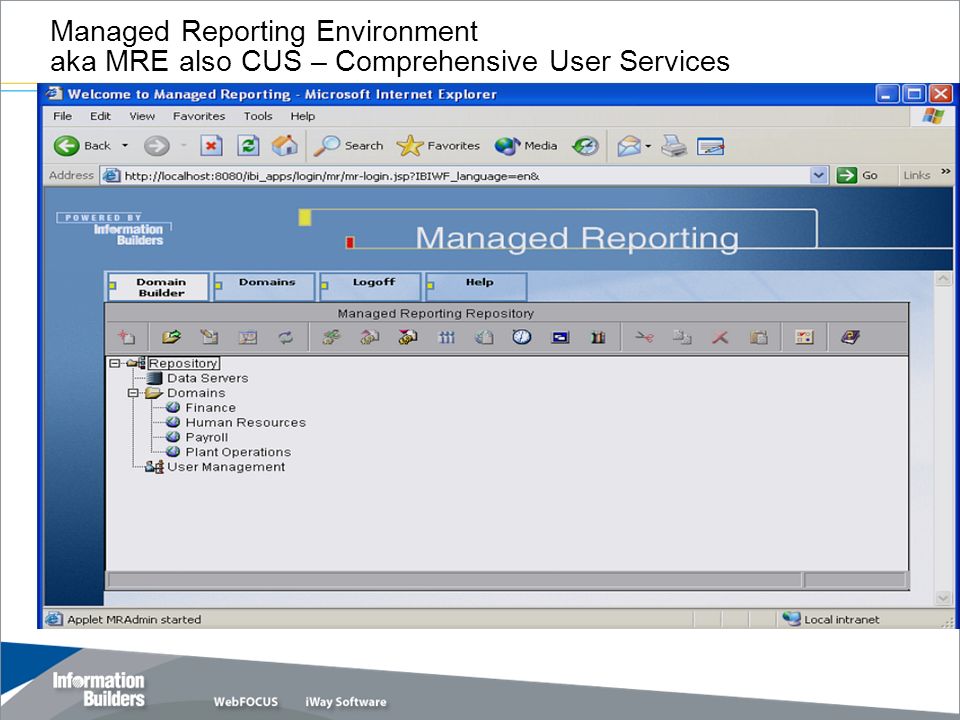Open the View menu
This screenshot has width=960, height=720.
point(142,116)
